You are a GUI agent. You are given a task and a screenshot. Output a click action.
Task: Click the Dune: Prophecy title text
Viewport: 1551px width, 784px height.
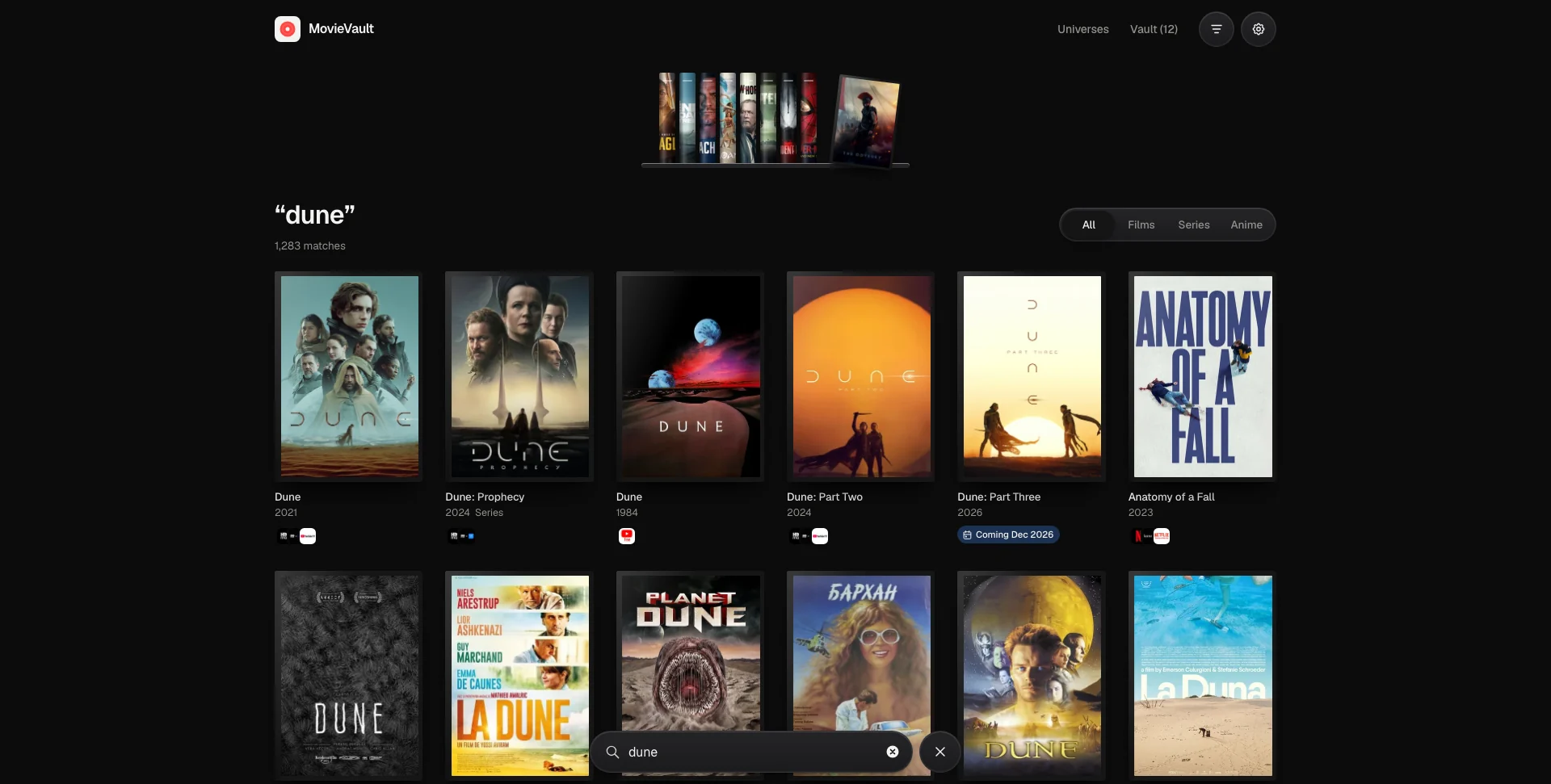pyautogui.click(x=485, y=497)
